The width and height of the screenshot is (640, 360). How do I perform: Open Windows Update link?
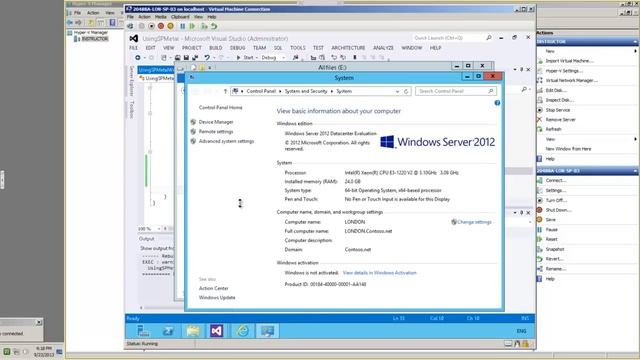(x=217, y=298)
